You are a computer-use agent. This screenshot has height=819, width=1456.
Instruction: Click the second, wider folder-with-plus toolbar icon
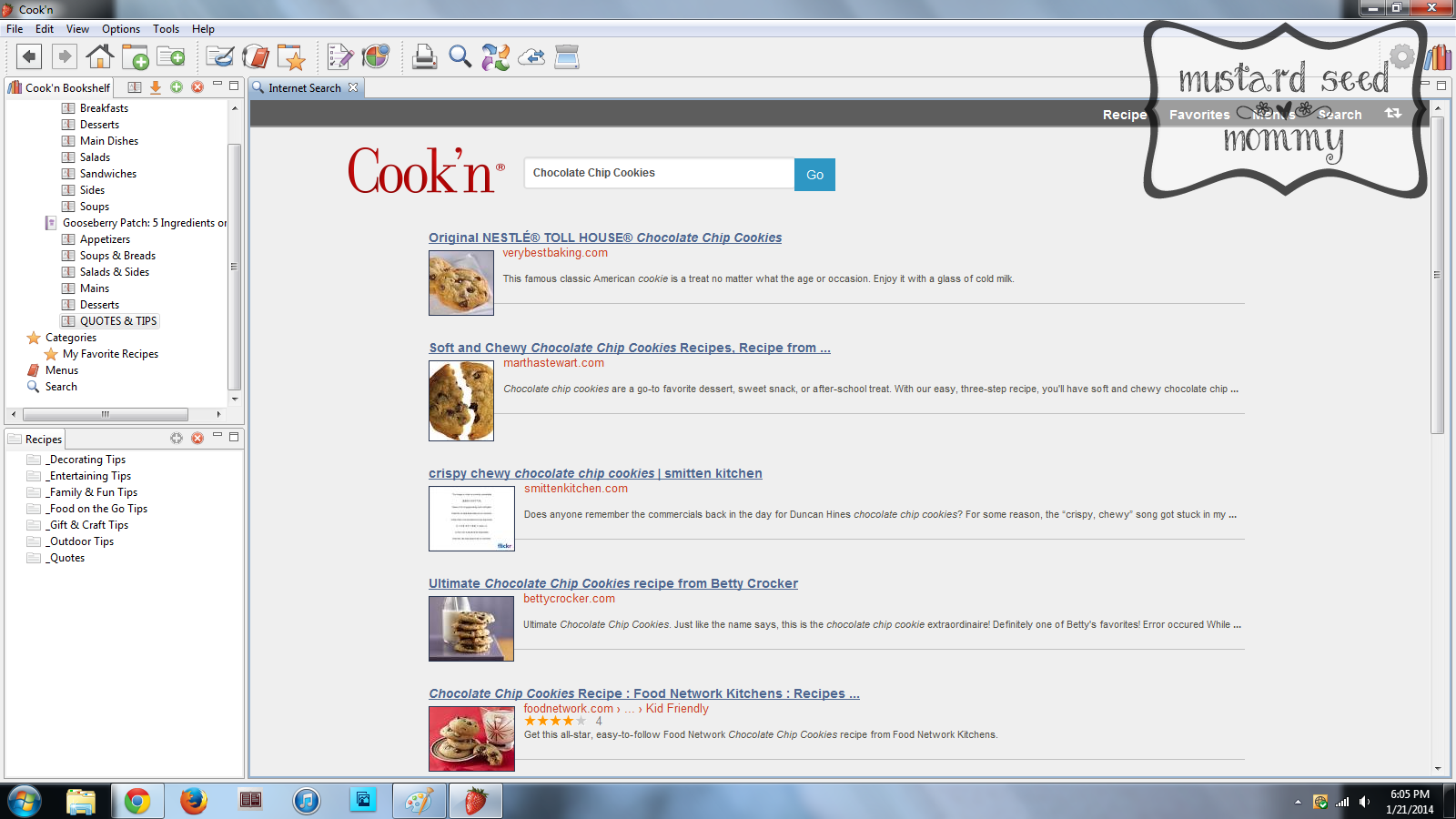tap(171, 57)
